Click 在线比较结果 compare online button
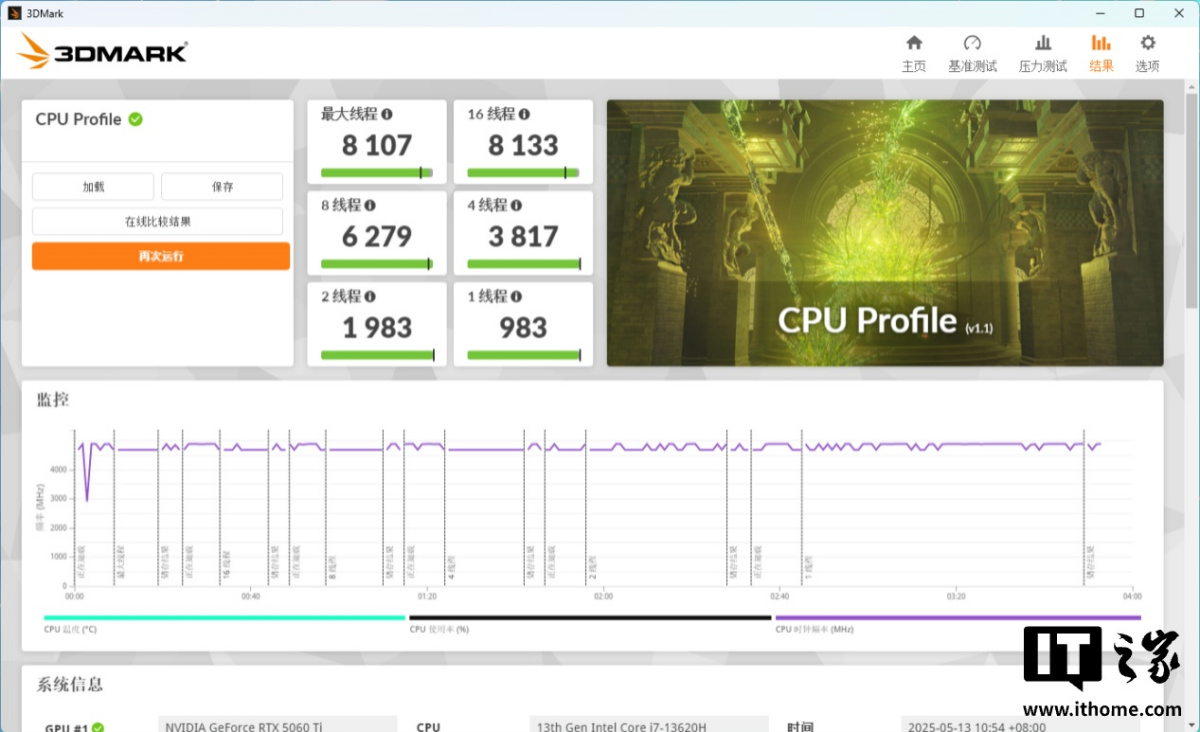Screen dimensions: 1200x732 157,222
